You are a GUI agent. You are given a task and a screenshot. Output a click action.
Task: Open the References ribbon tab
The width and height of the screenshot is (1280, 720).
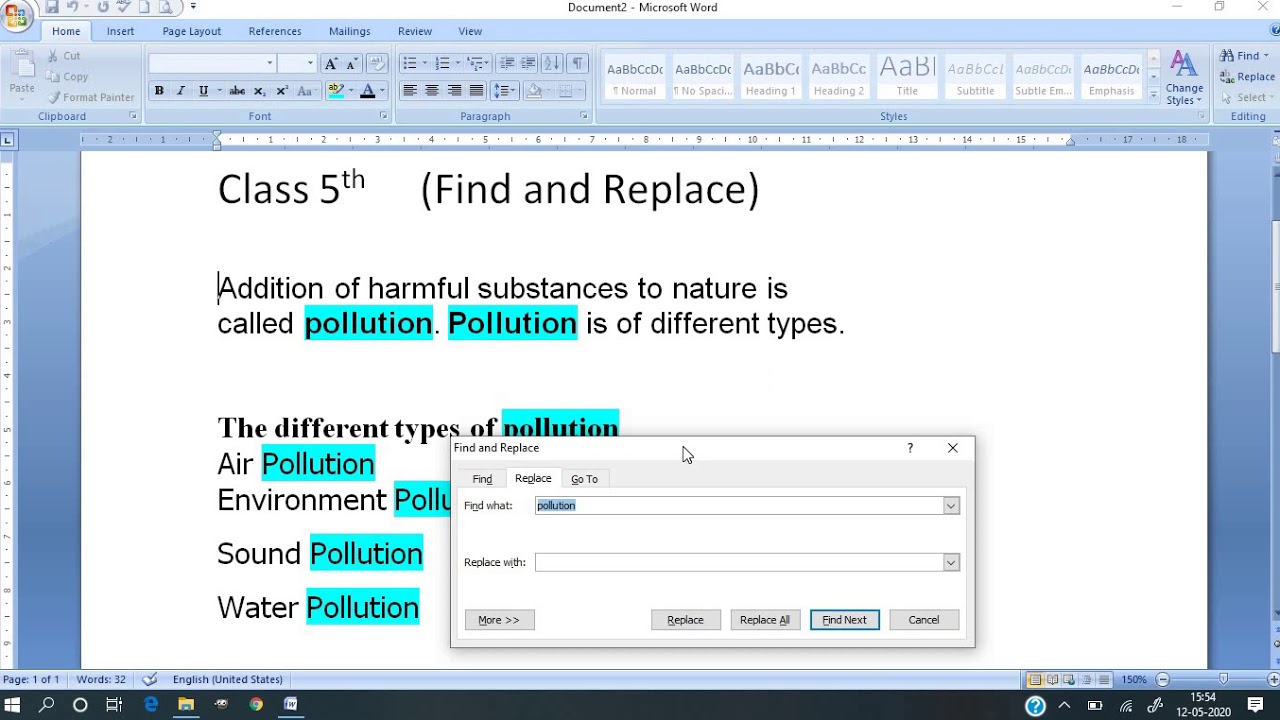pyautogui.click(x=275, y=31)
